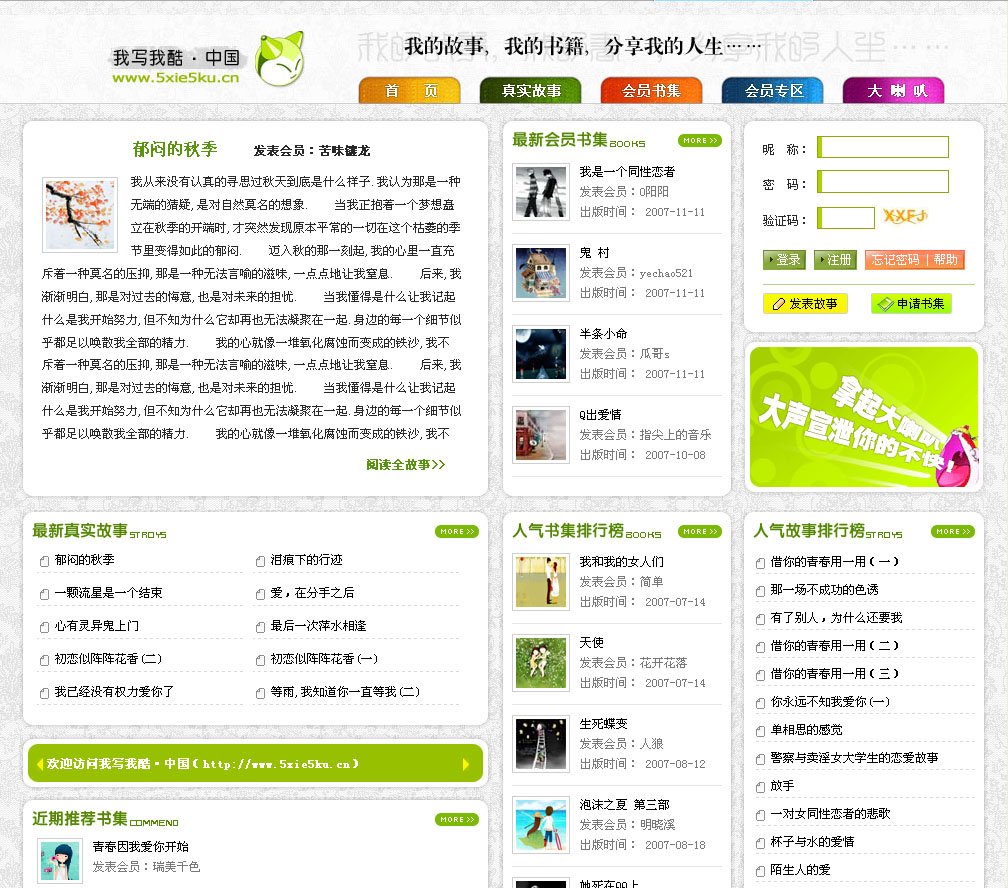Open the 阅读全故事>> link
Screen dimensions: 1008x888
[x=406, y=464]
